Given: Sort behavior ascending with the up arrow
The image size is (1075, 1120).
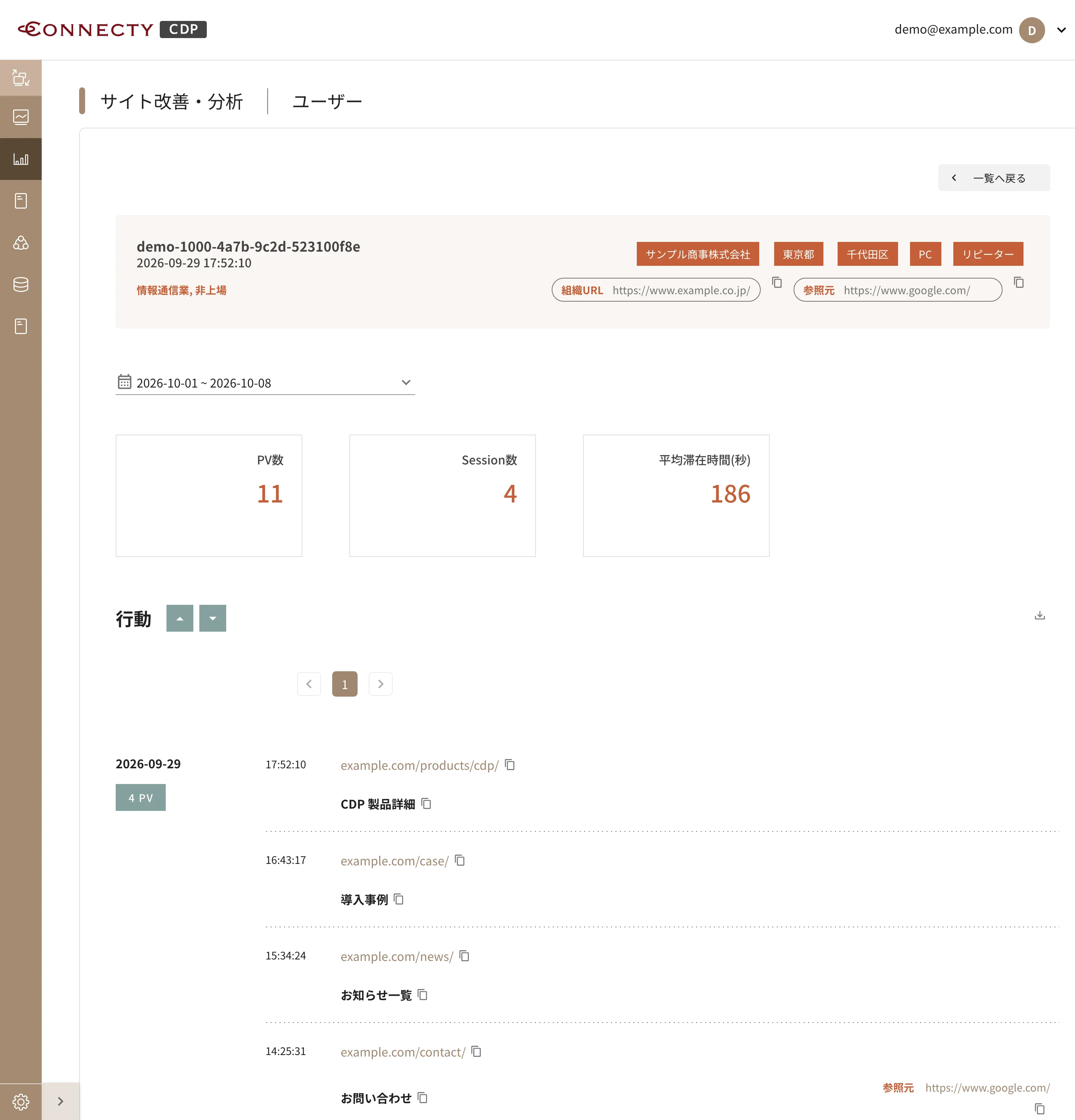Looking at the screenshot, I should (x=180, y=618).
